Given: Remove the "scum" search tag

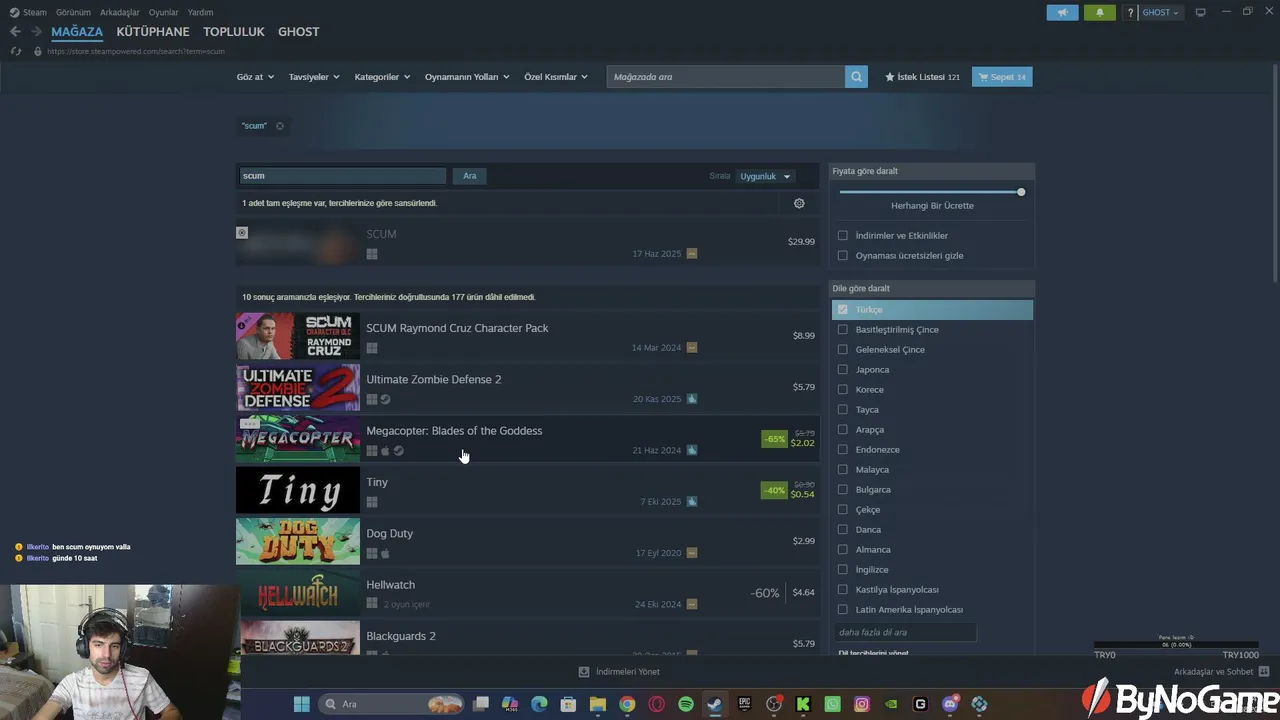Looking at the screenshot, I should tap(280, 126).
